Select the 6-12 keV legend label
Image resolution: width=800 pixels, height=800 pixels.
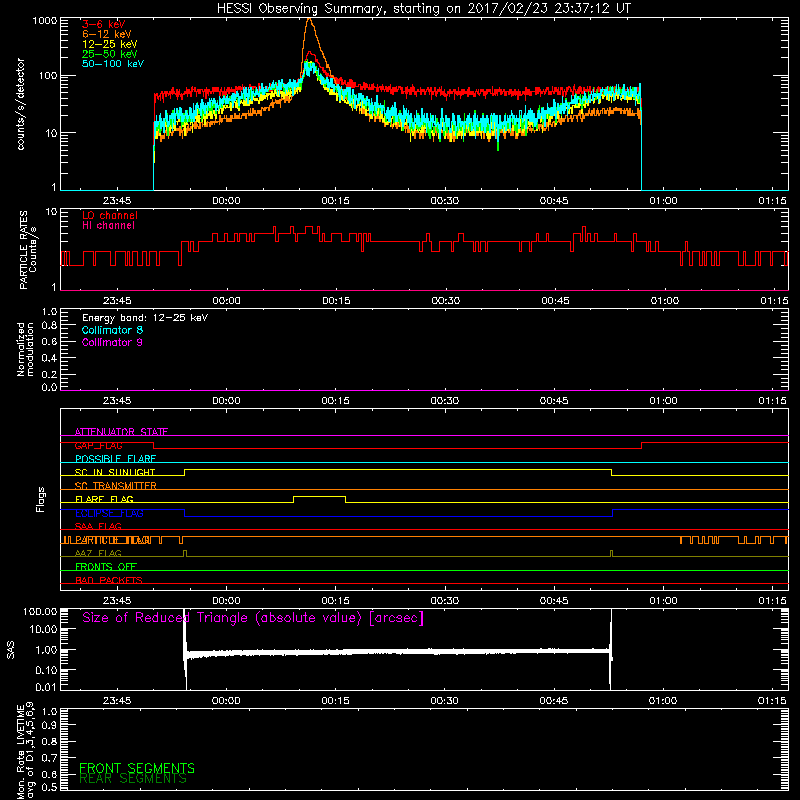(107, 34)
